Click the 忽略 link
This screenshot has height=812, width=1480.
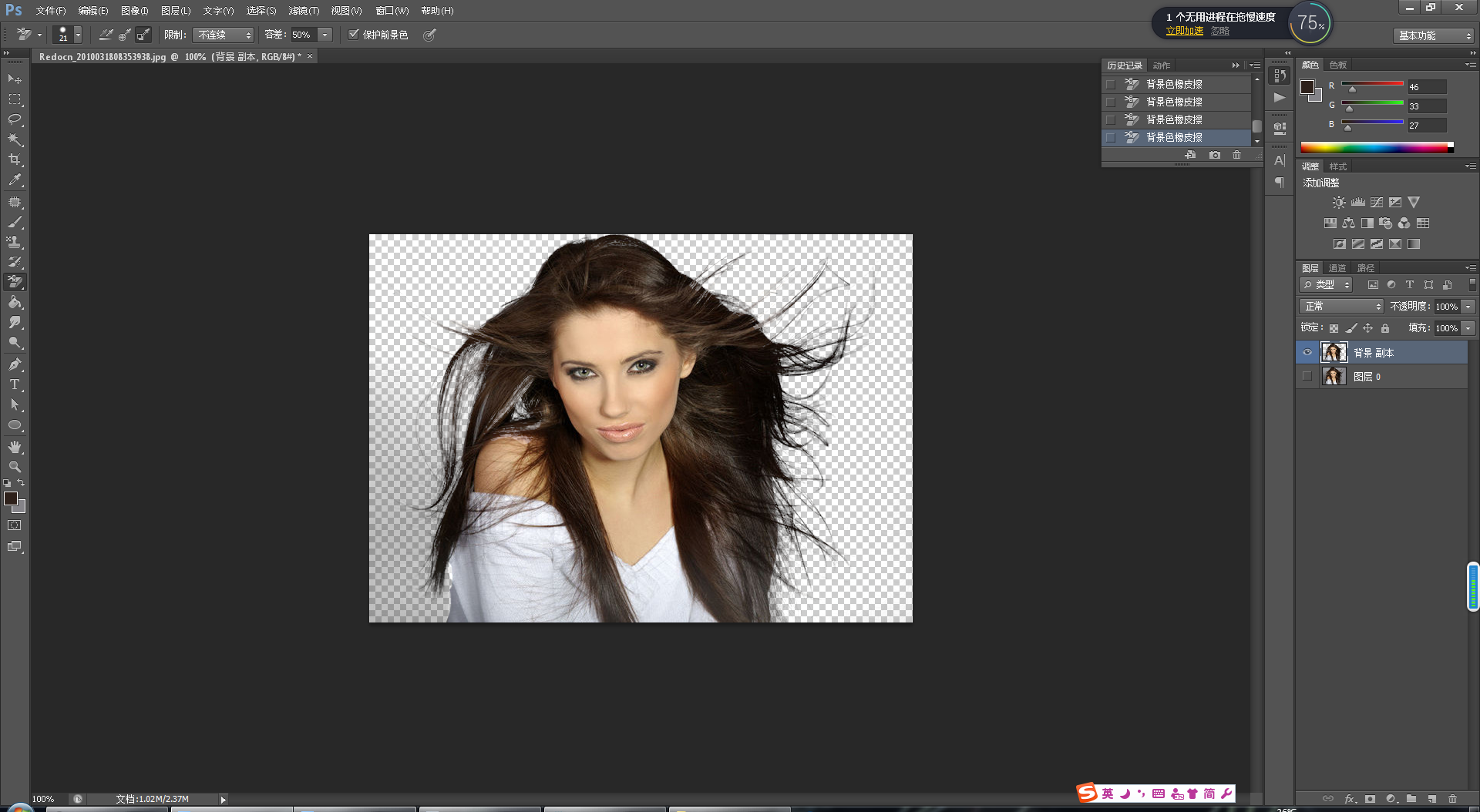[1220, 31]
